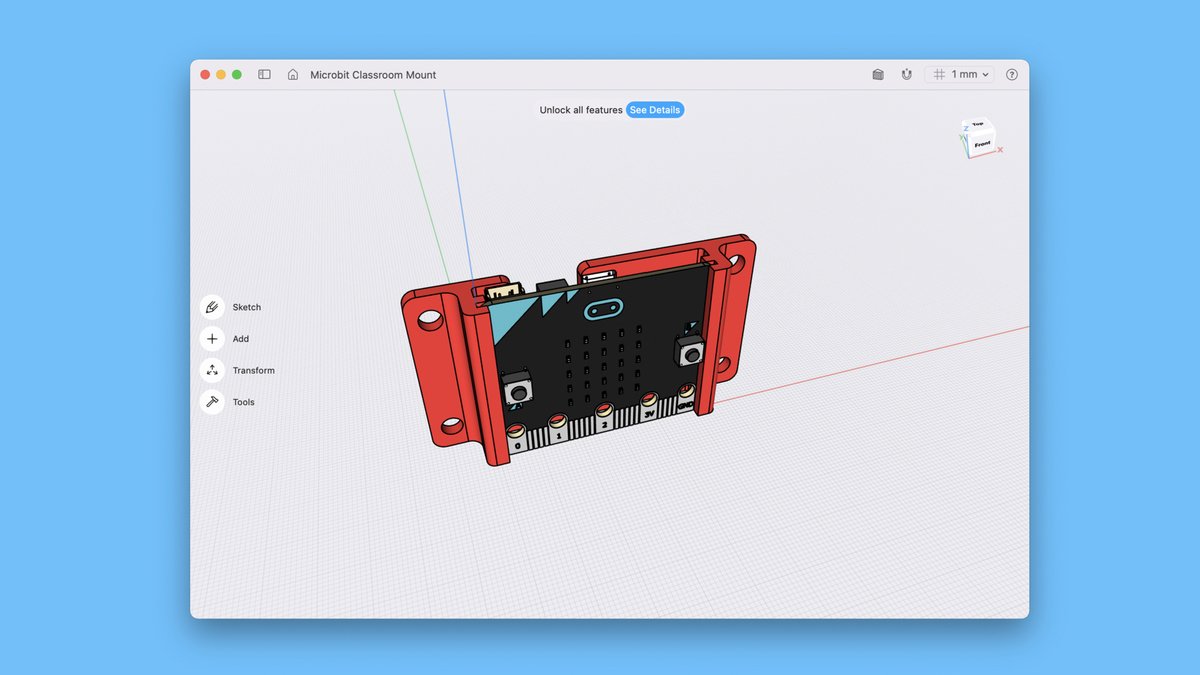
Task: Maximize the window with green button
Action: pos(237,75)
